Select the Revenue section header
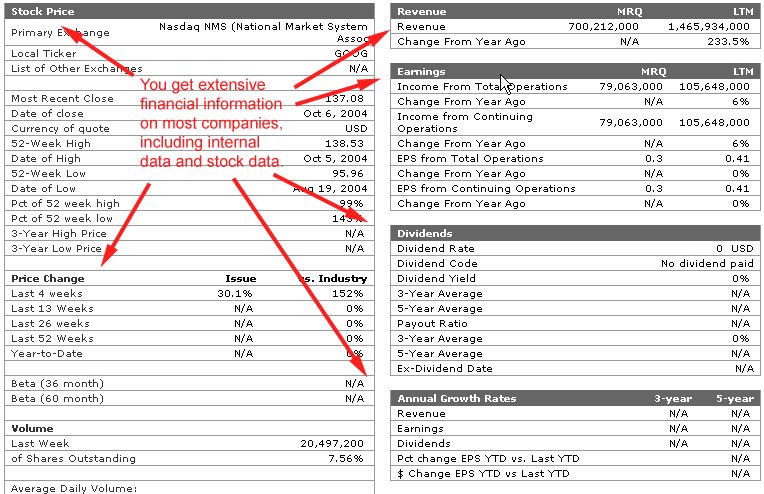The image size is (764, 494). point(421,11)
